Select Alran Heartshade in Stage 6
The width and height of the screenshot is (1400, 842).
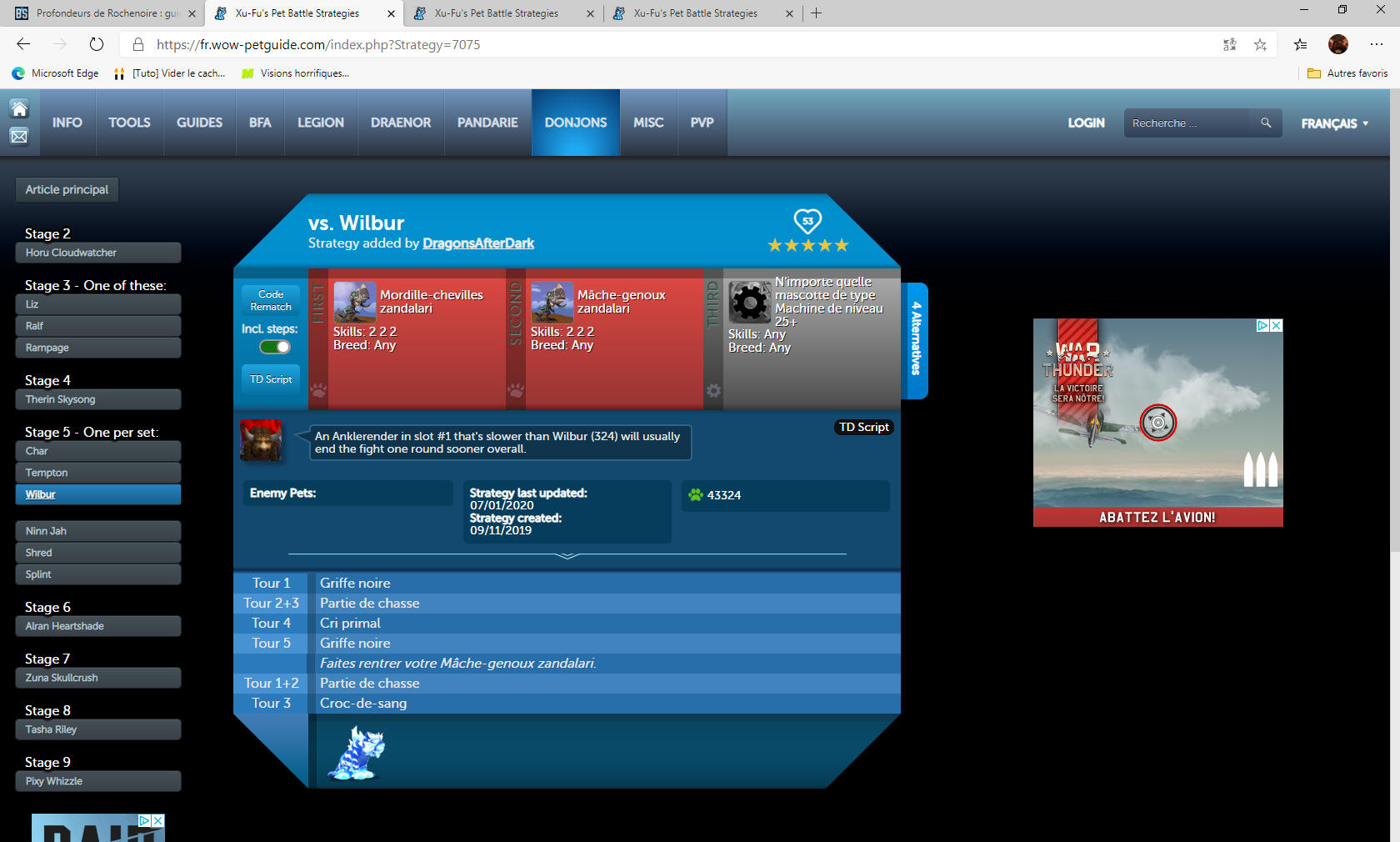(x=98, y=626)
